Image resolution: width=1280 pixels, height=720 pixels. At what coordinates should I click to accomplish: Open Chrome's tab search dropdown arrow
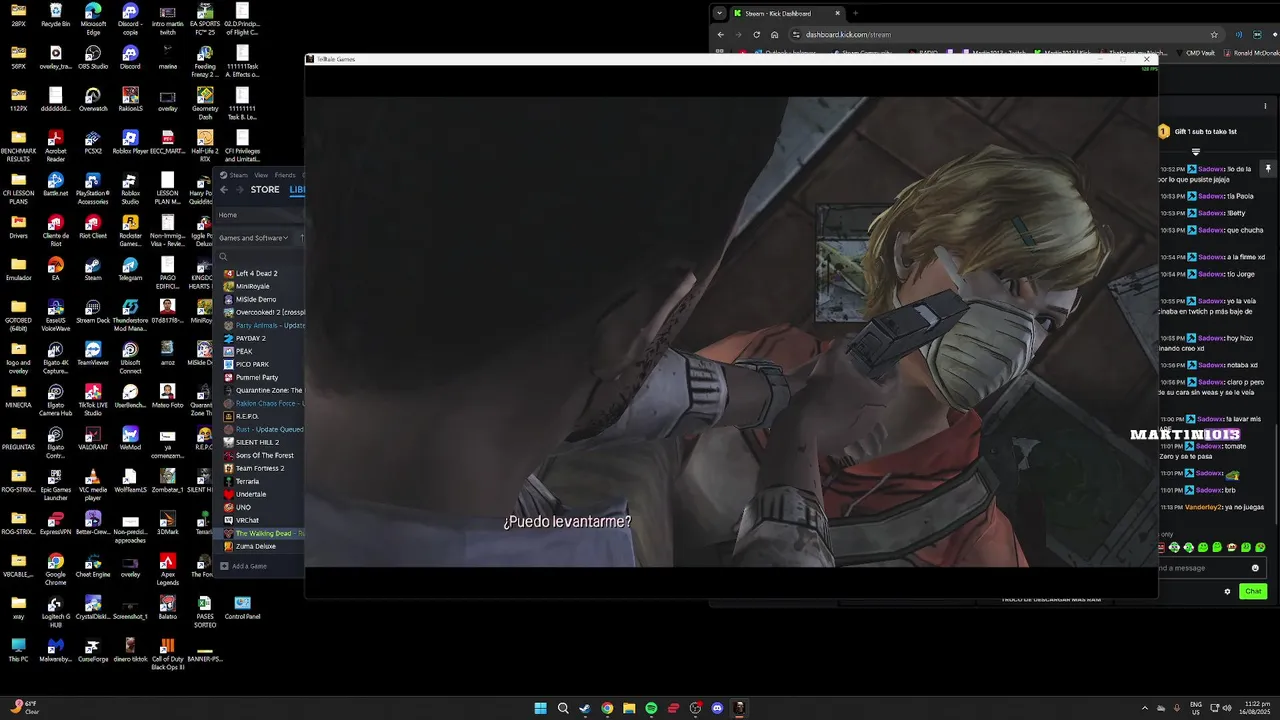pos(719,13)
